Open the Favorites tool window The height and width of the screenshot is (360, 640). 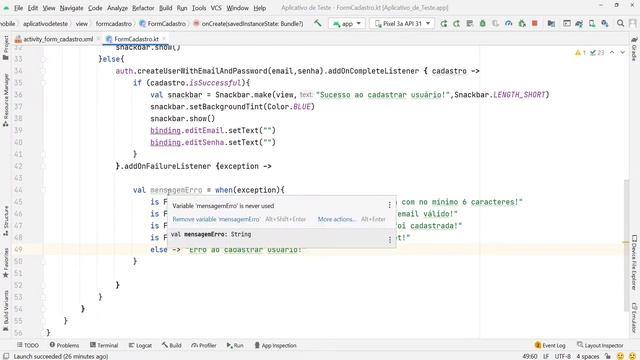pyautogui.click(x=6, y=262)
